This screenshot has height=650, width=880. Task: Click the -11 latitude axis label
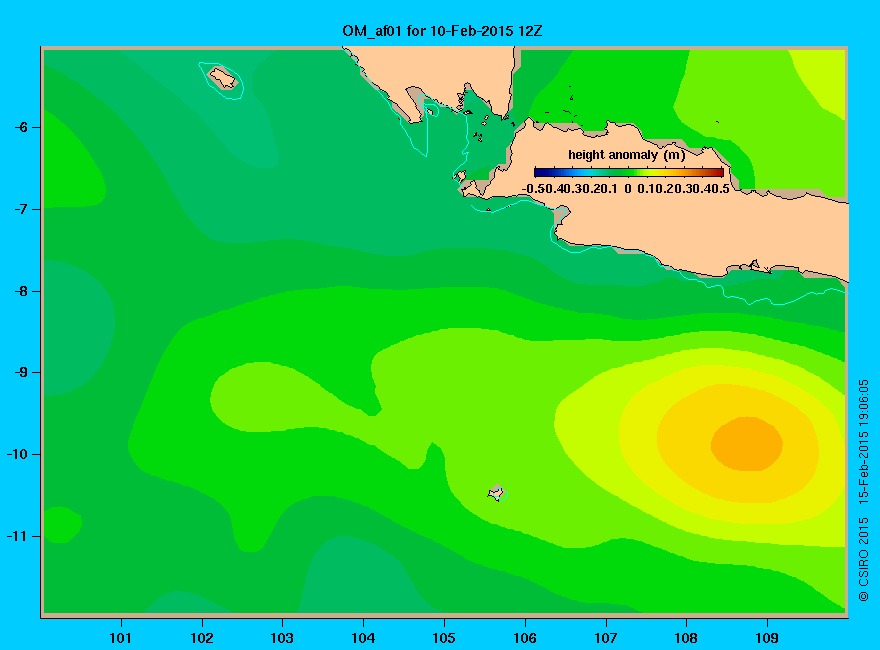[x=17, y=536]
